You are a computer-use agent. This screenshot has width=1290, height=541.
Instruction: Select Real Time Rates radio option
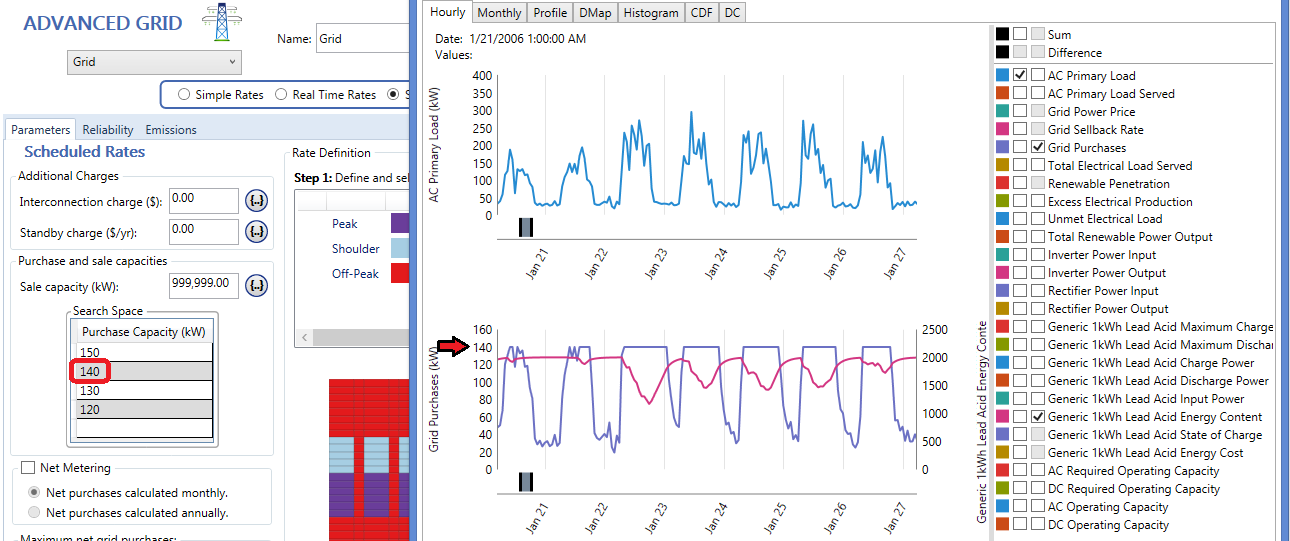pos(281,95)
